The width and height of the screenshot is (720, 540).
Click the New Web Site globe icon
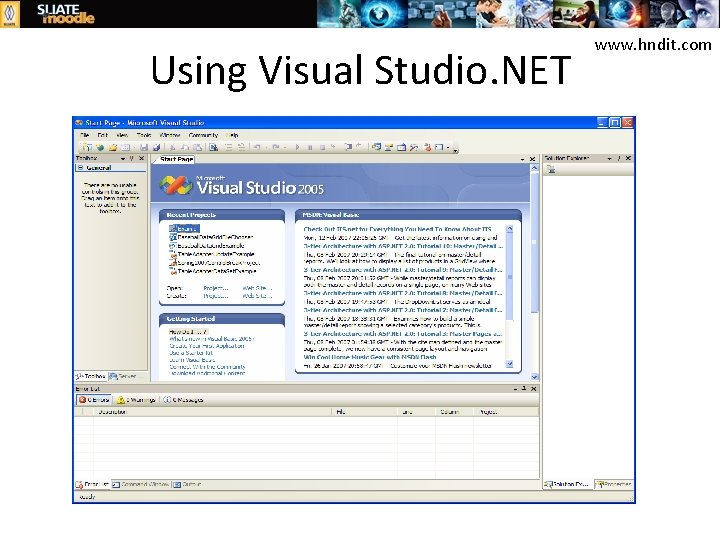point(100,147)
